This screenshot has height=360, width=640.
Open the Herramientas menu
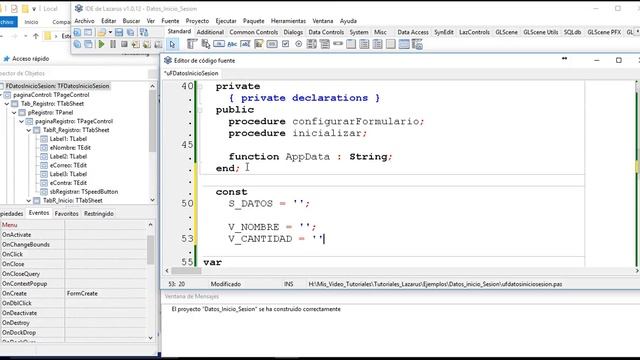click(x=288, y=21)
